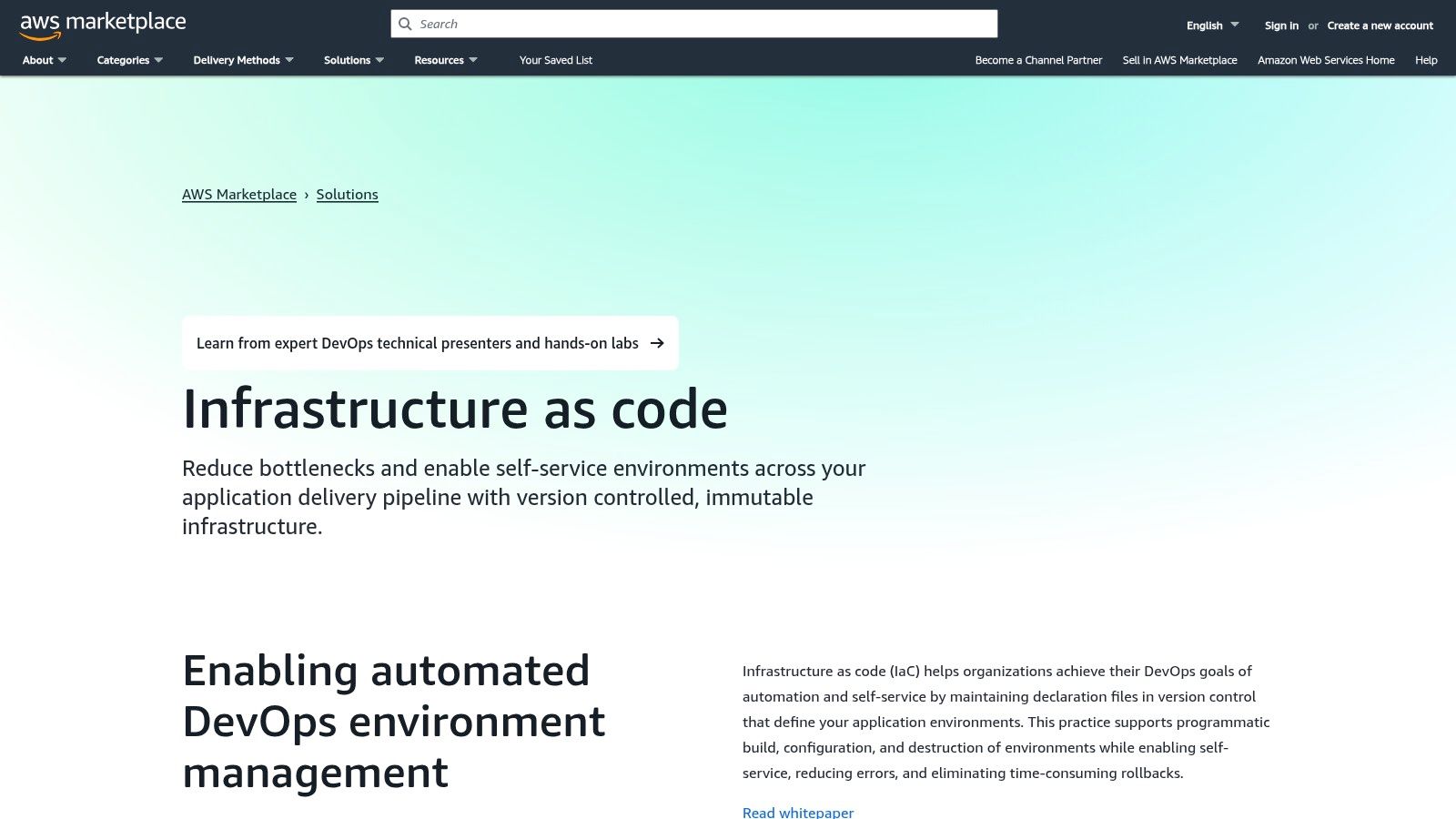Click the Read whitepaper link
The height and width of the screenshot is (819, 1456).
click(x=798, y=812)
